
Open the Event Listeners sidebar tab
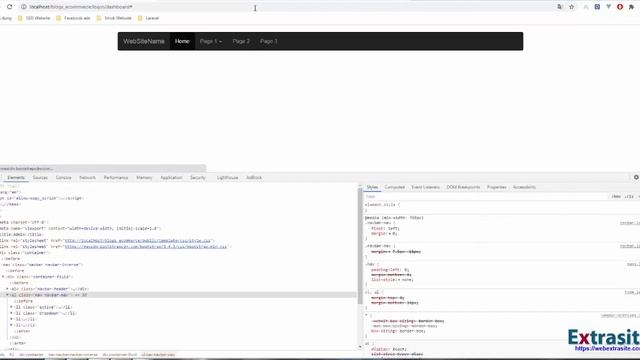point(426,187)
